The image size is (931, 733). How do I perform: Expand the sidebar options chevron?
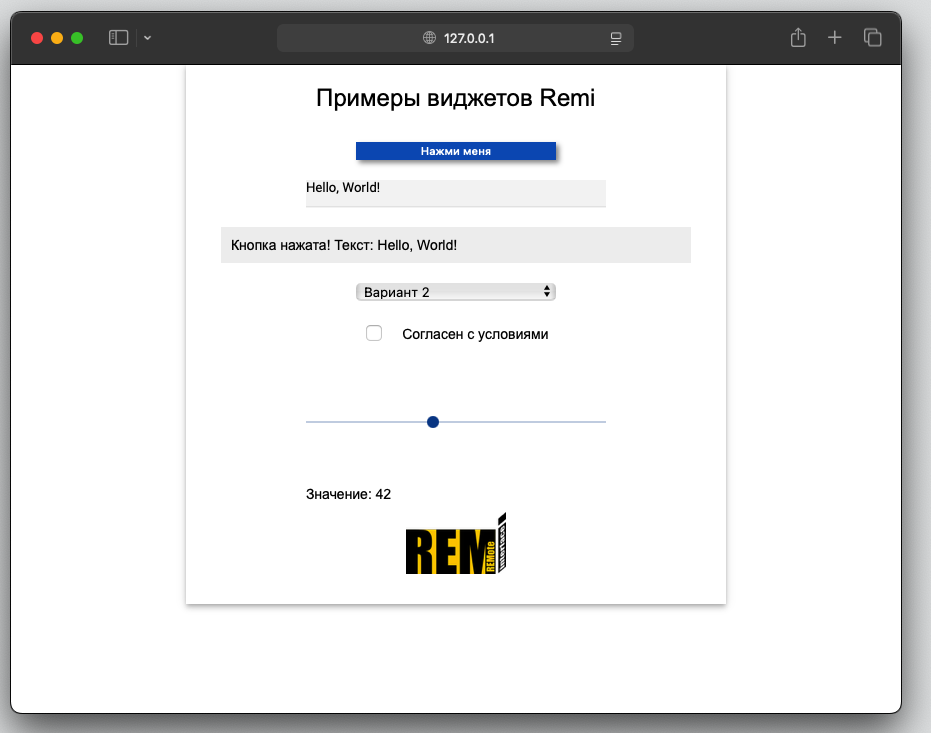(147, 38)
